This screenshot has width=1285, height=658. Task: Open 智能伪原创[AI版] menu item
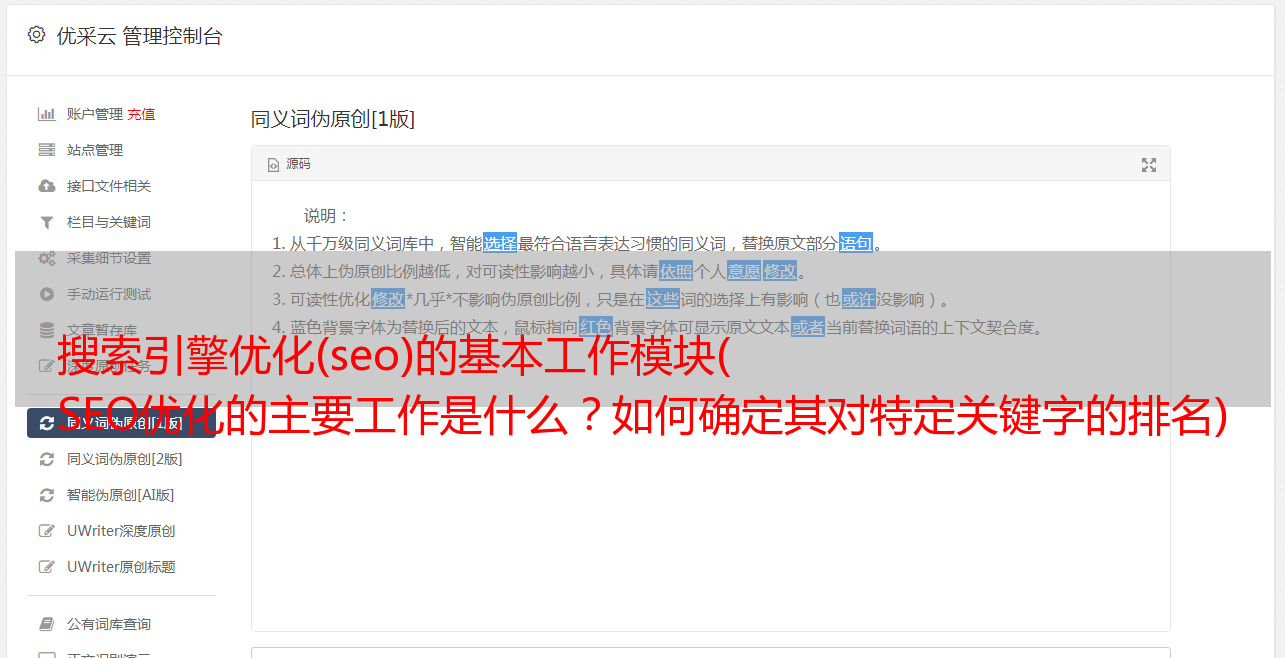121,495
